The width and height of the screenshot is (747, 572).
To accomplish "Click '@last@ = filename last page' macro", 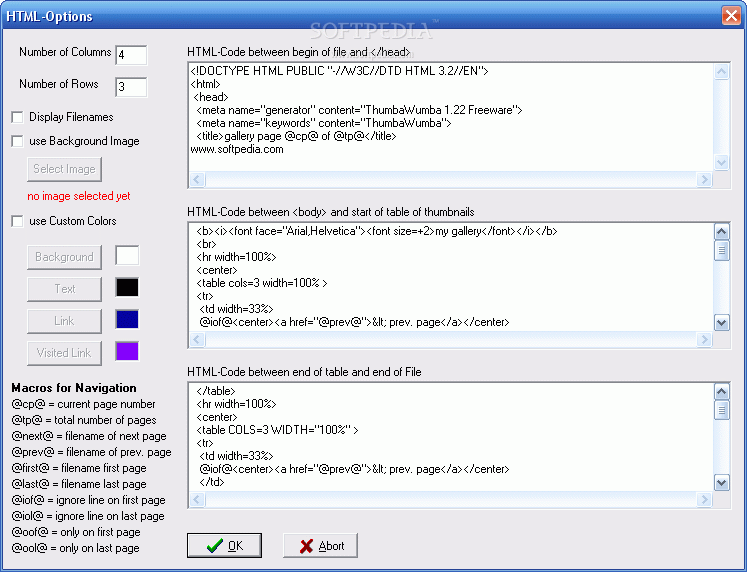I will (79, 484).
